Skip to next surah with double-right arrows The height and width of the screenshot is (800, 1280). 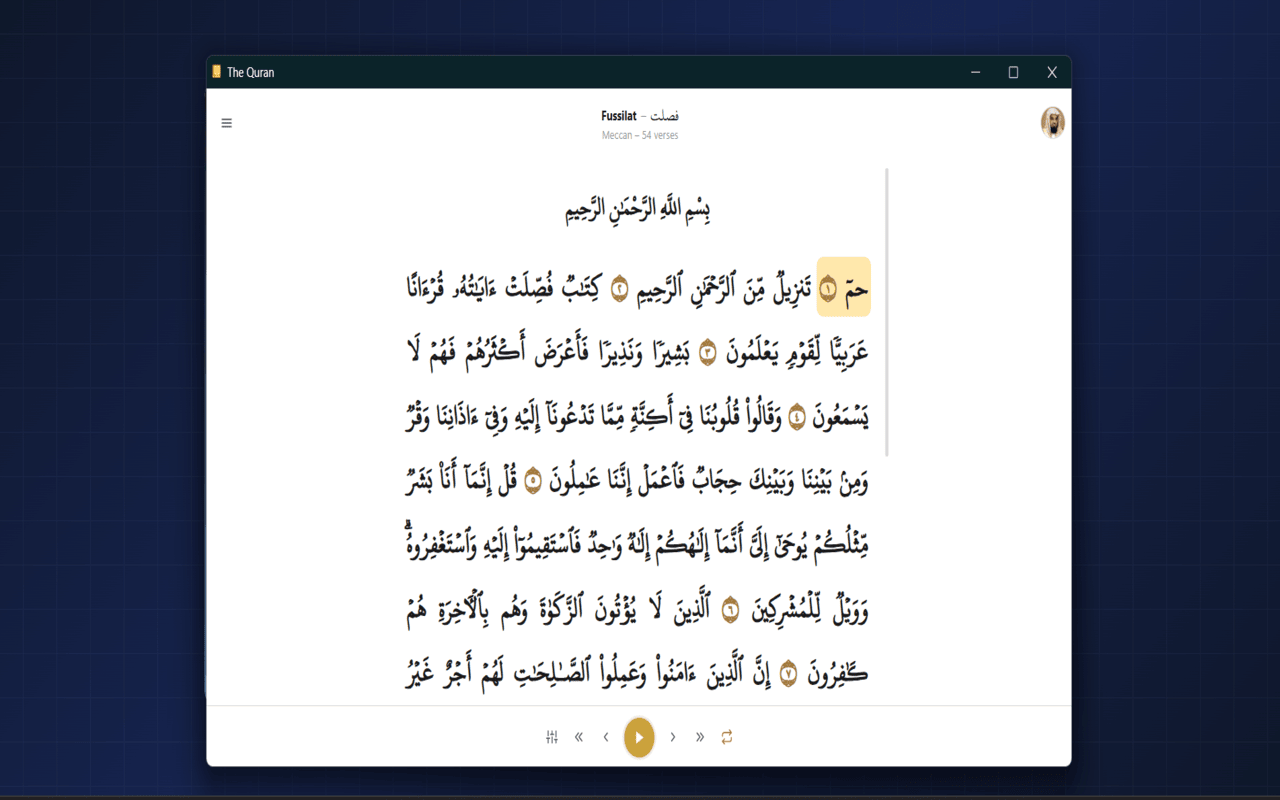click(x=700, y=737)
